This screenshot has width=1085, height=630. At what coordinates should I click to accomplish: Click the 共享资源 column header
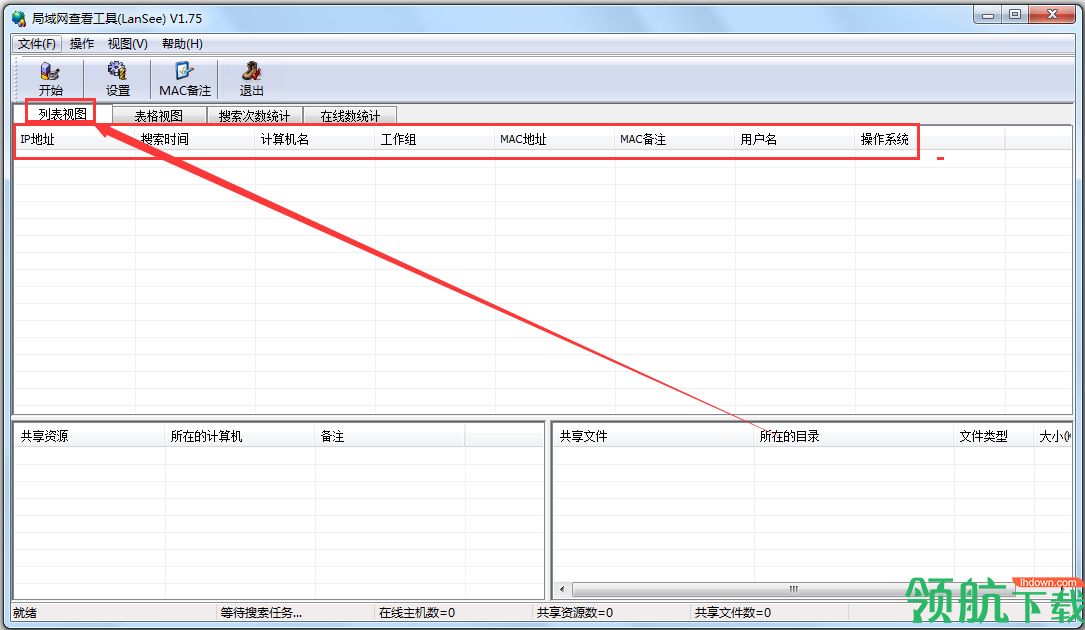90,436
